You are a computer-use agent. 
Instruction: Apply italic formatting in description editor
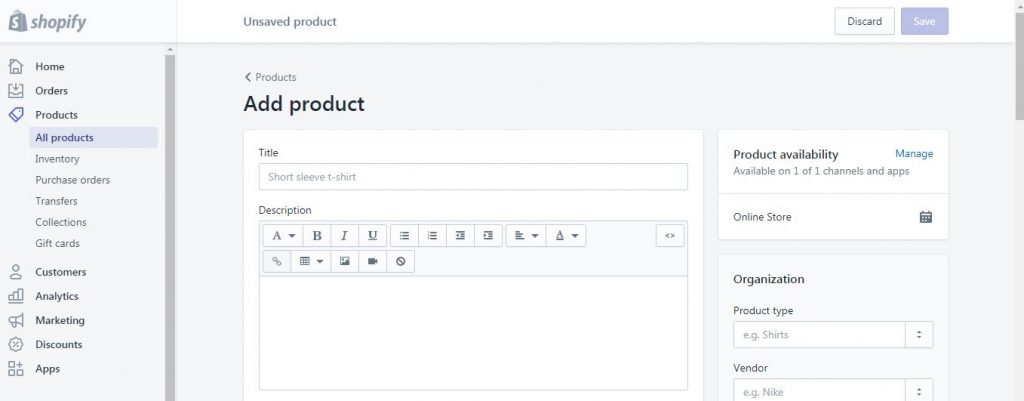point(344,236)
